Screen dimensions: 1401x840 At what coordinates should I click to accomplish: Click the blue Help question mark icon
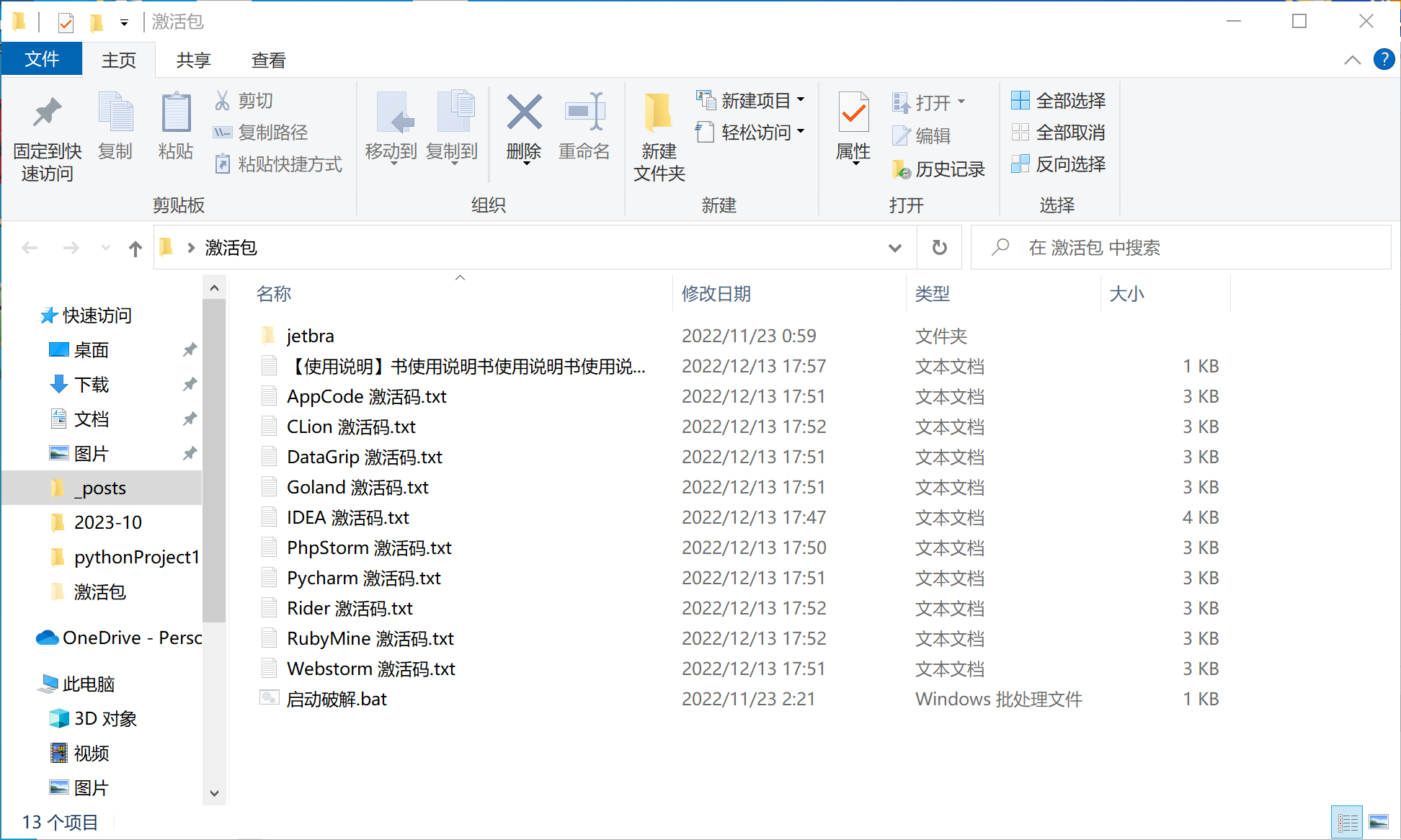coord(1384,60)
